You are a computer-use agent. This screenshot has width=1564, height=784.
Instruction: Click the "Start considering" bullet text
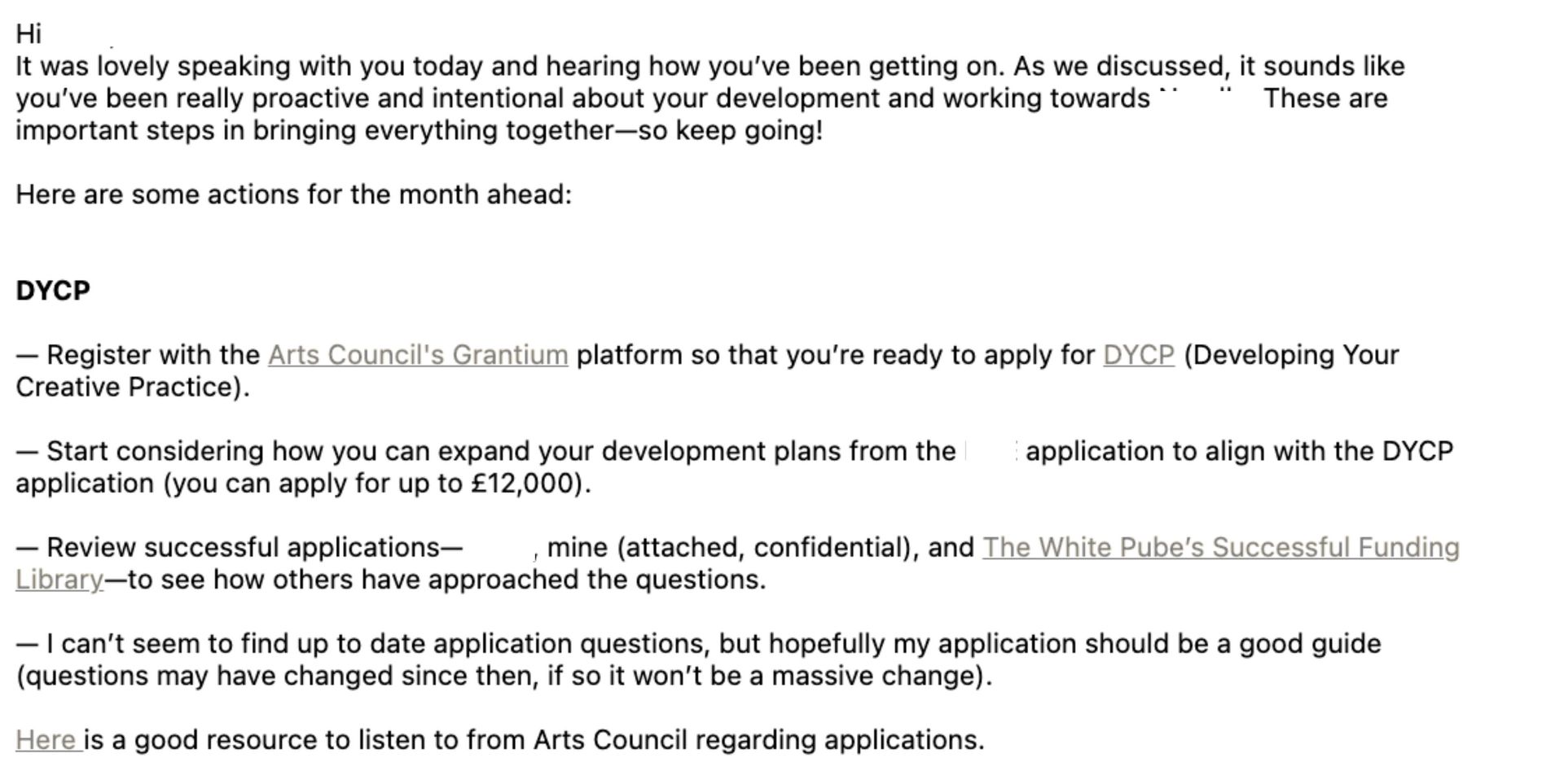155,451
